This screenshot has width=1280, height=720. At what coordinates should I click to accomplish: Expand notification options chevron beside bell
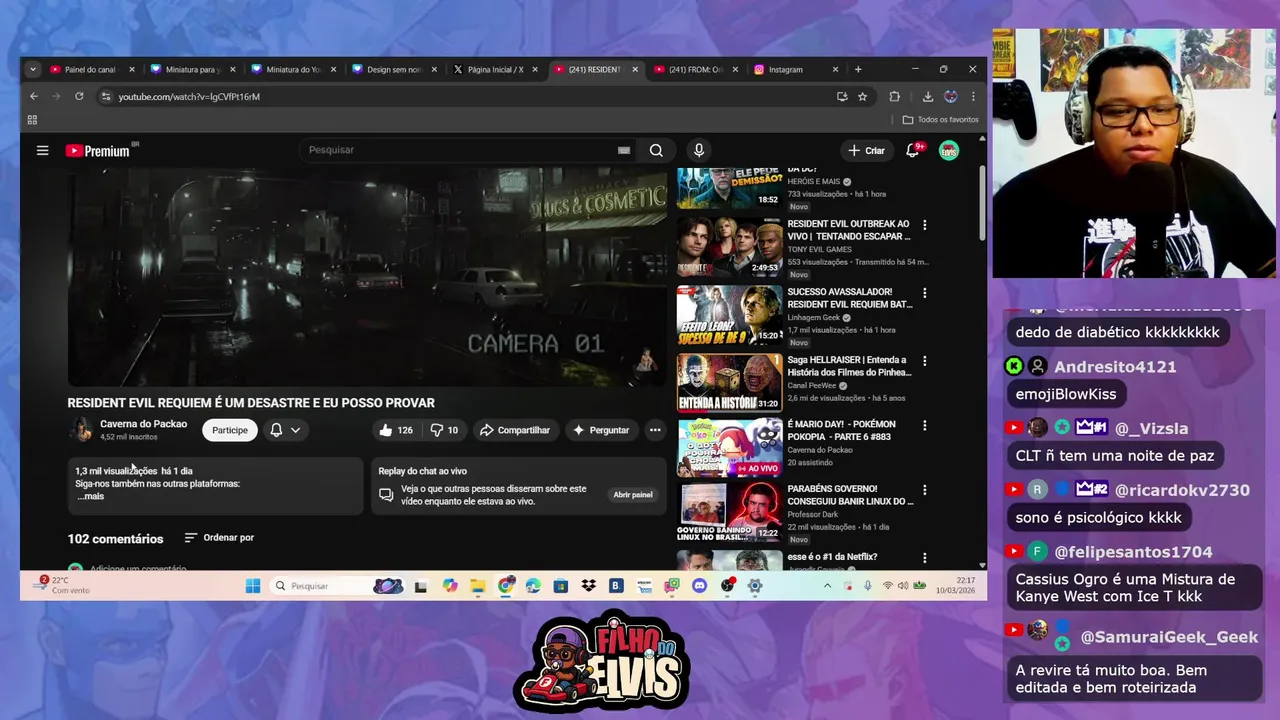point(295,430)
